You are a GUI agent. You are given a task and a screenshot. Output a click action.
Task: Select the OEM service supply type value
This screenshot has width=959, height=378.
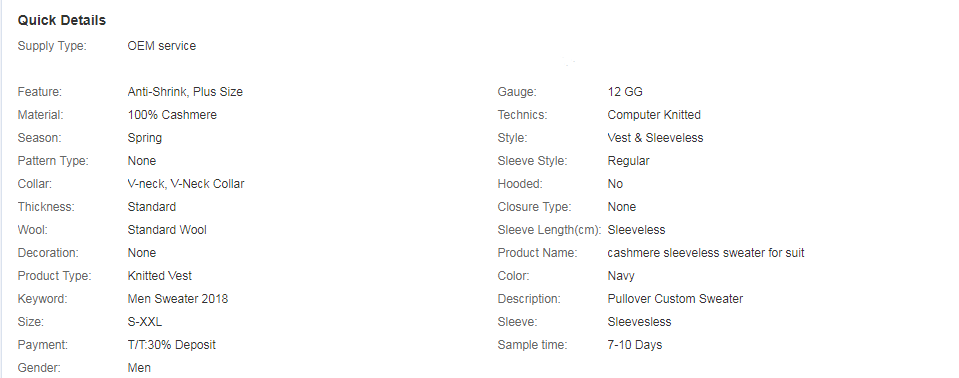tap(161, 46)
